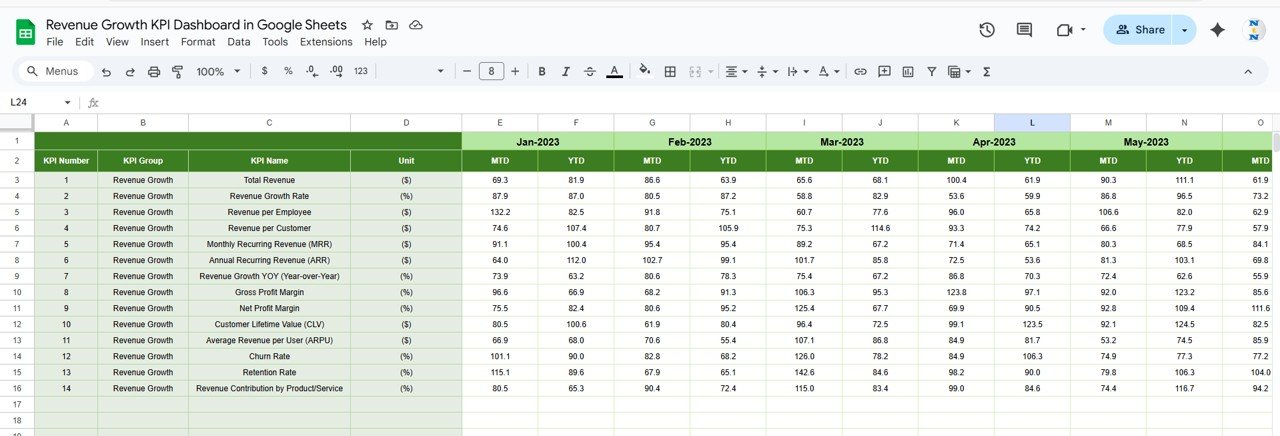Open the File menu
The image size is (1280, 436).
(55, 42)
